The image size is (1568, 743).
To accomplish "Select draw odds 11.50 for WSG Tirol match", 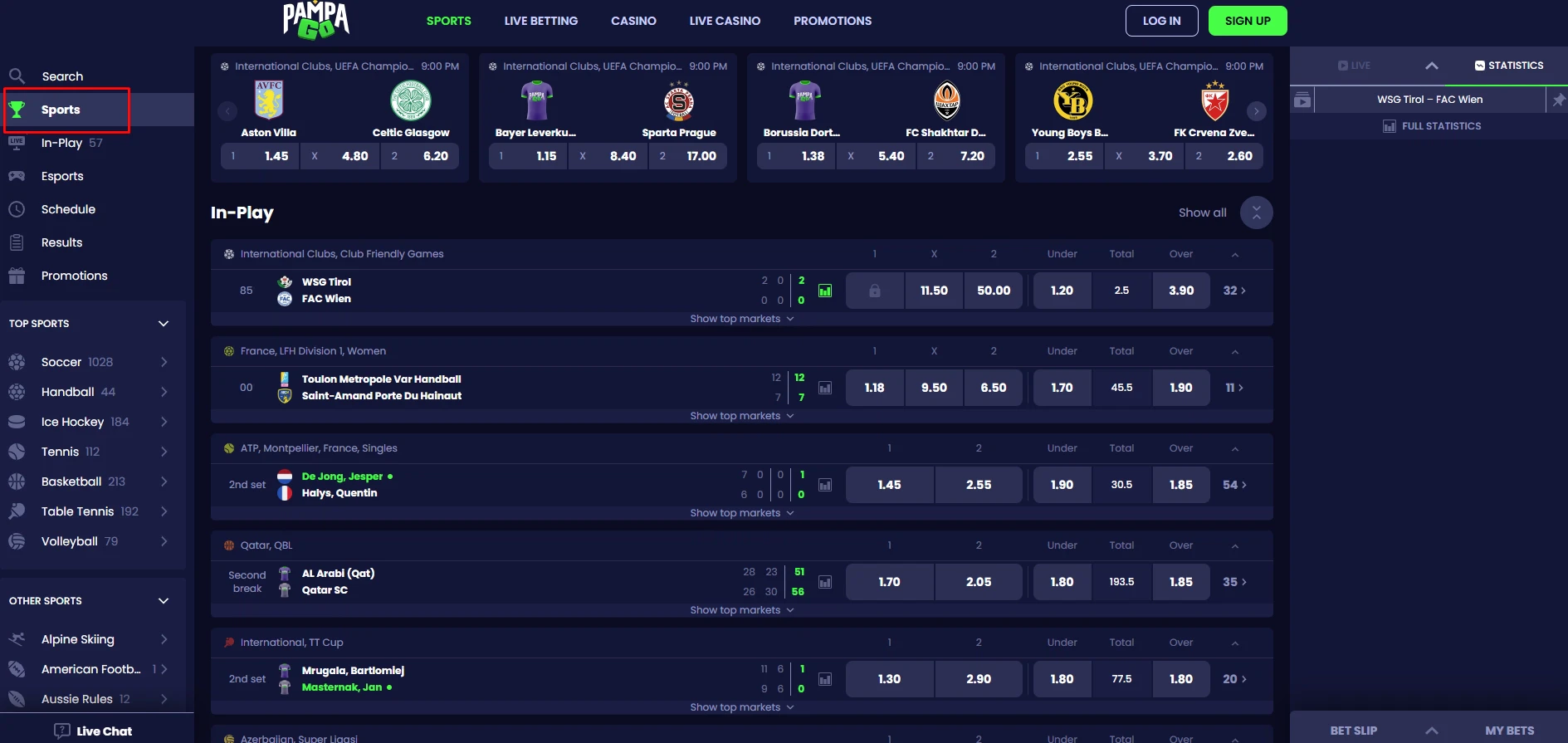I will (x=934, y=291).
